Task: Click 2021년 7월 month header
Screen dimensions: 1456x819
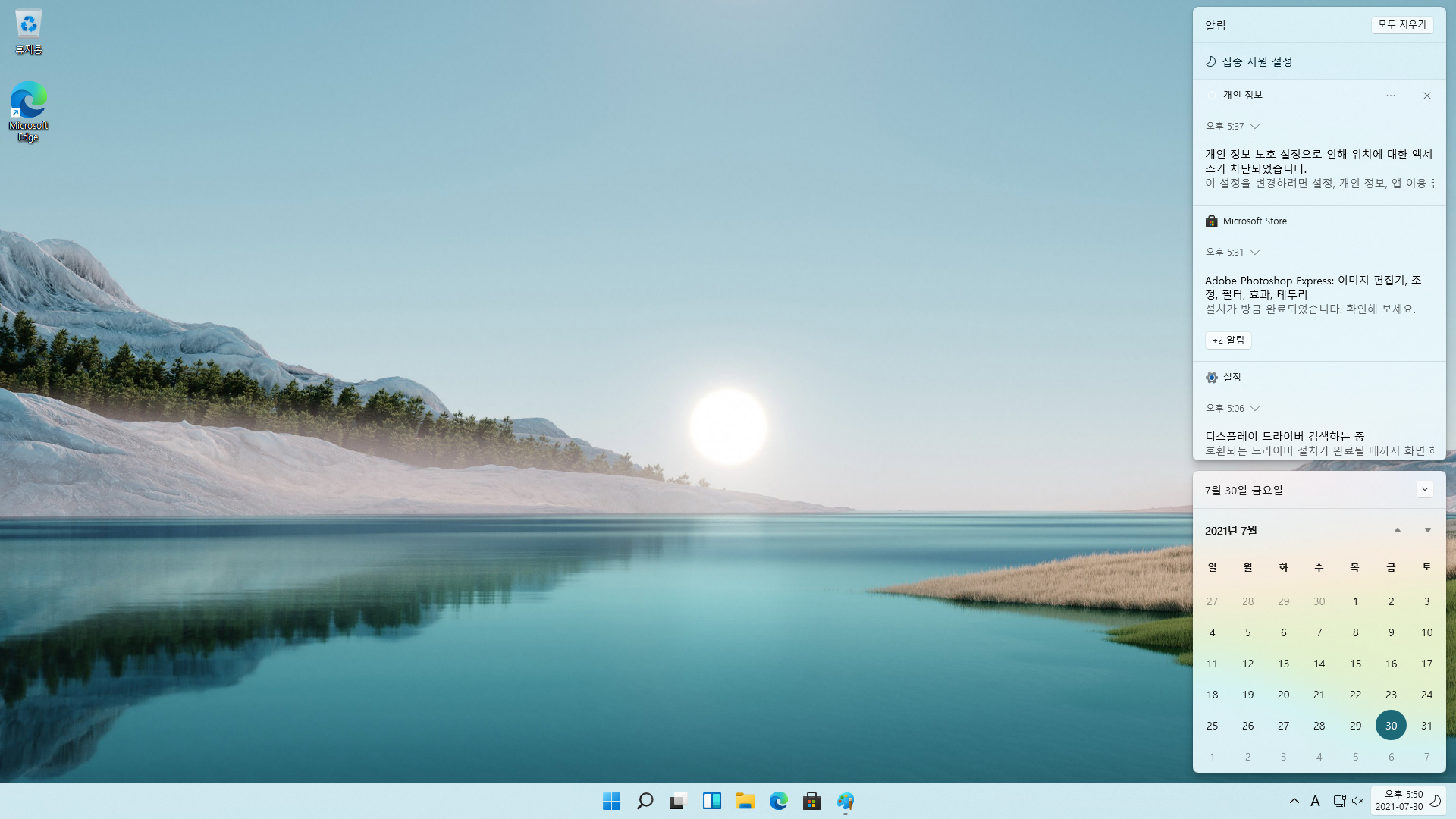Action: point(1231,531)
